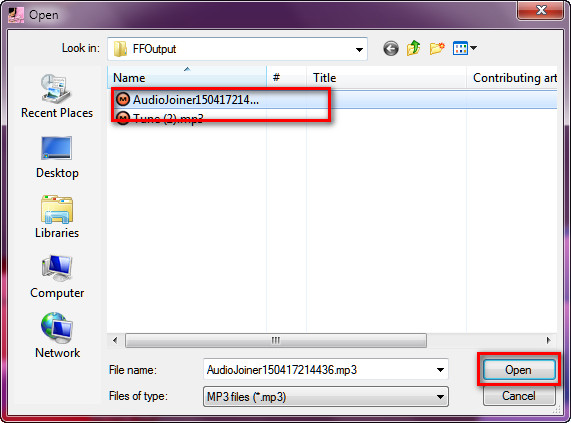Image resolution: width=571 pixels, height=423 pixels.
Task: Sort files by the Name column
Action: 187,78
